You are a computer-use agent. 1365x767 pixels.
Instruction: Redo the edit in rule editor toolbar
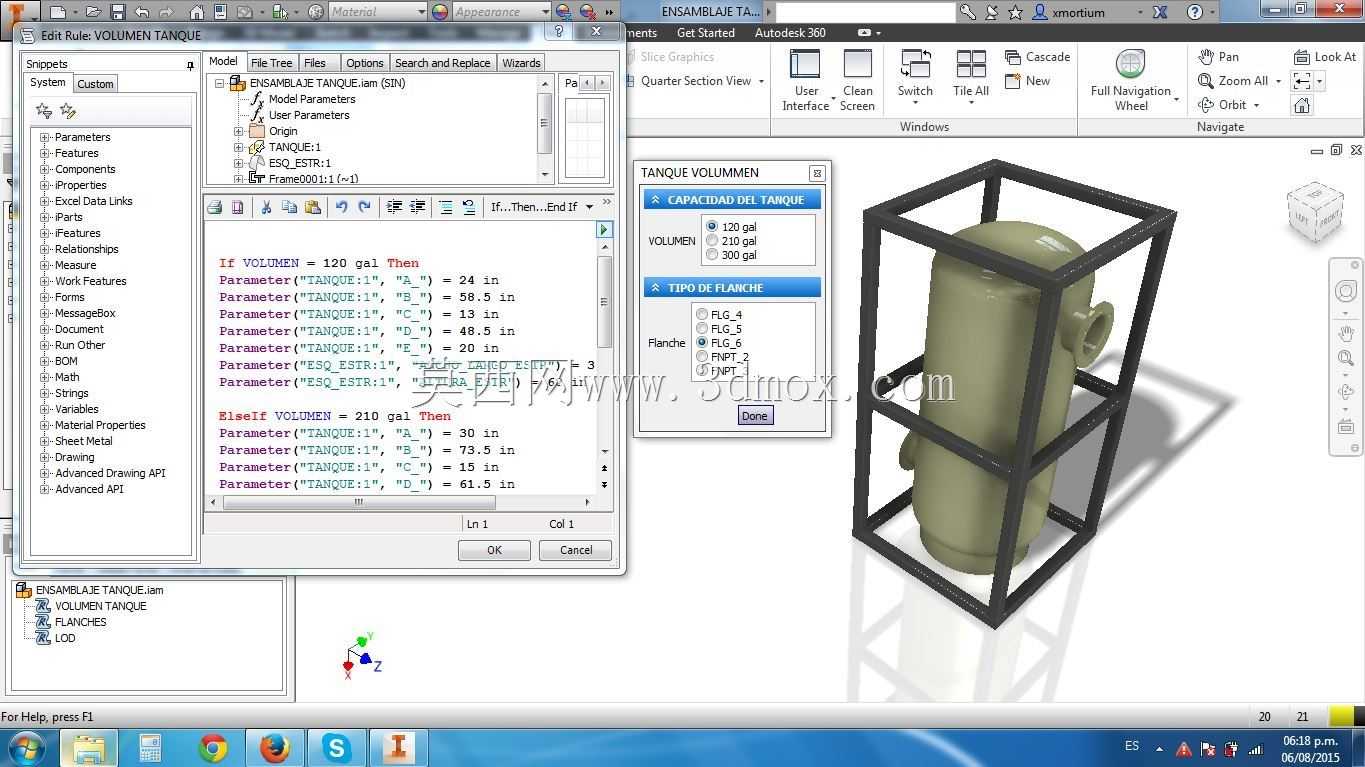365,207
